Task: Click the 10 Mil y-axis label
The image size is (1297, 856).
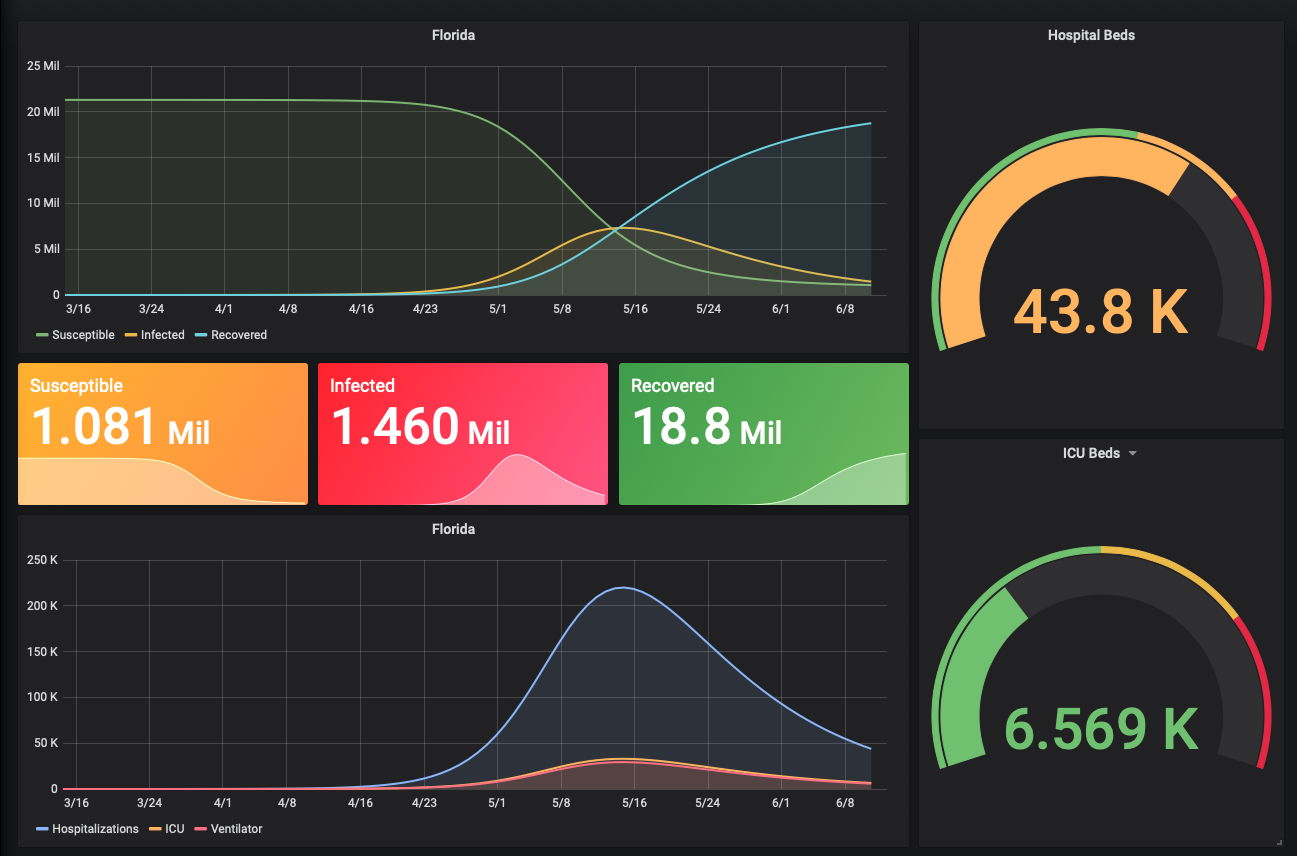Action: tap(43, 203)
